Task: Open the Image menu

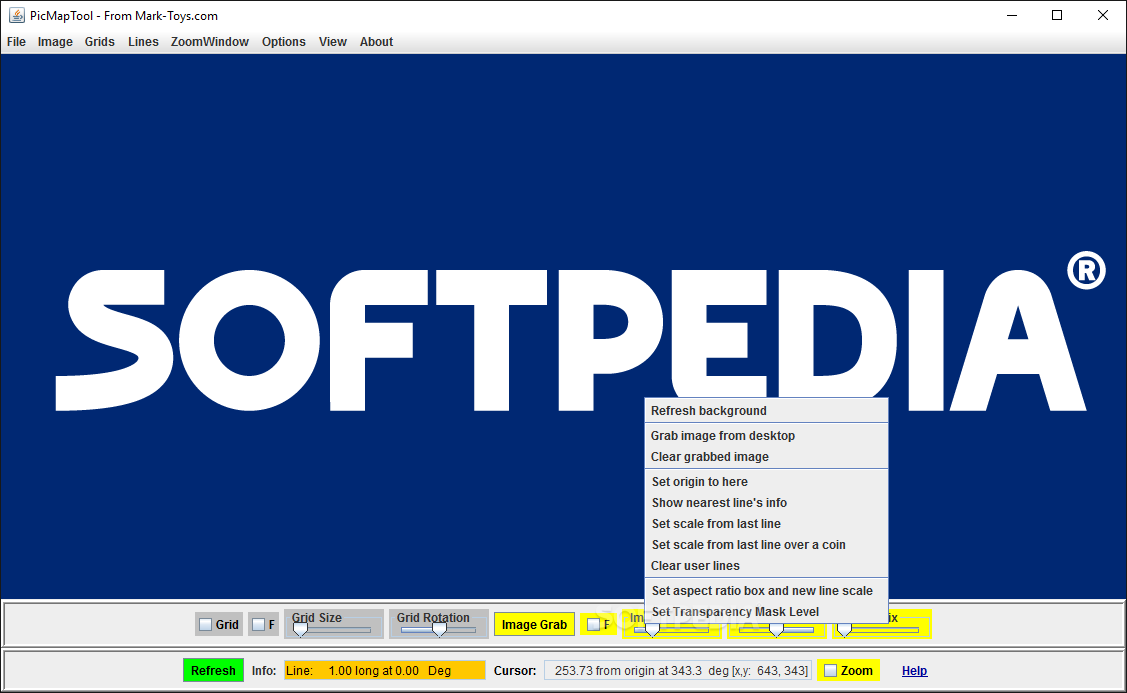Action: [55, 42]
